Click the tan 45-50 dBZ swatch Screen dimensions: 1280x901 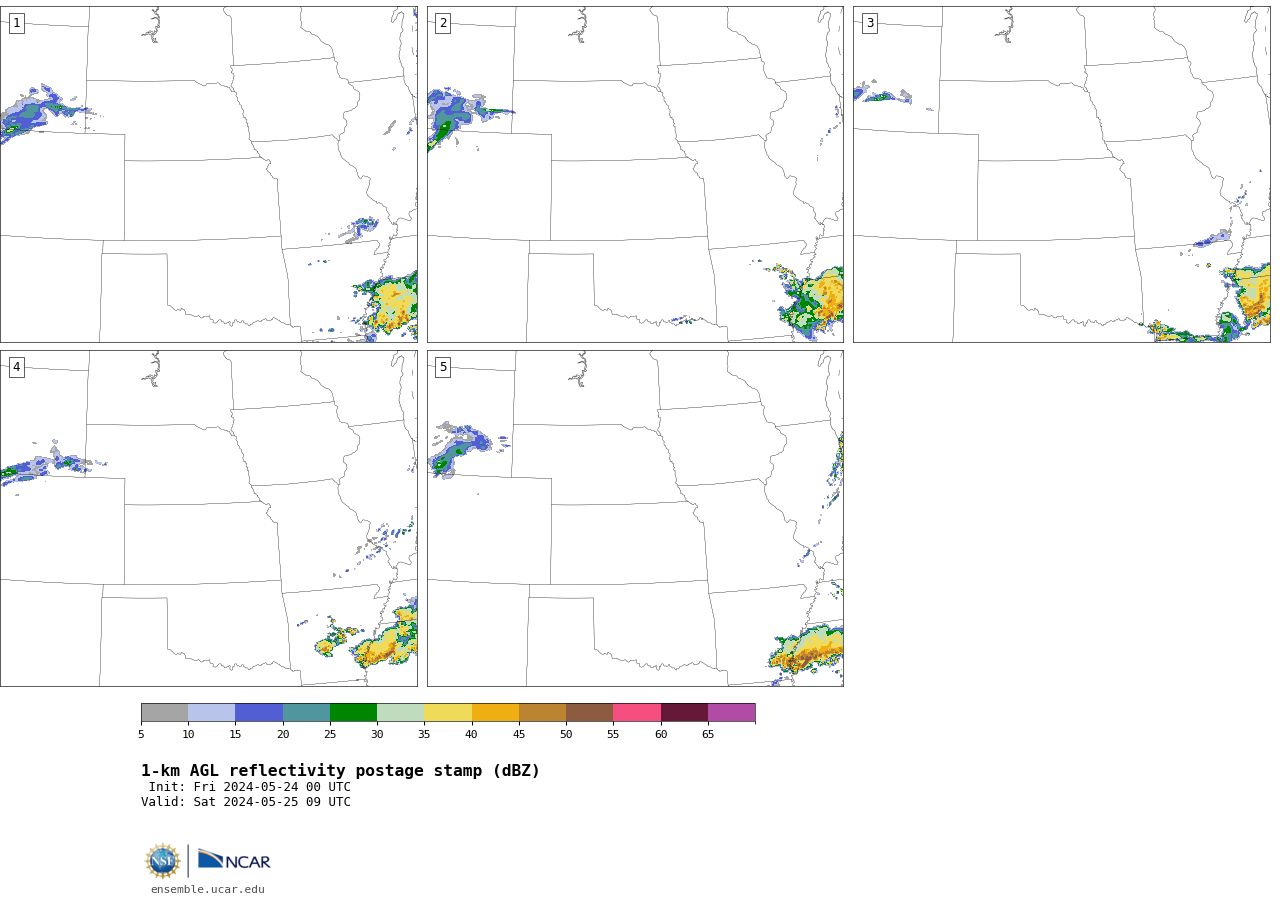pyautogui.click(x=543, y=713)
